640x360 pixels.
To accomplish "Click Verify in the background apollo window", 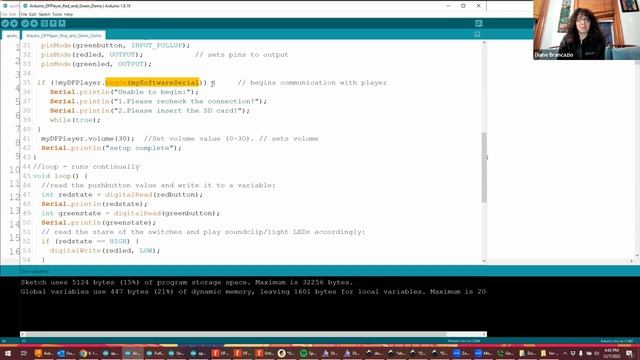I will [x=5, y=24].
